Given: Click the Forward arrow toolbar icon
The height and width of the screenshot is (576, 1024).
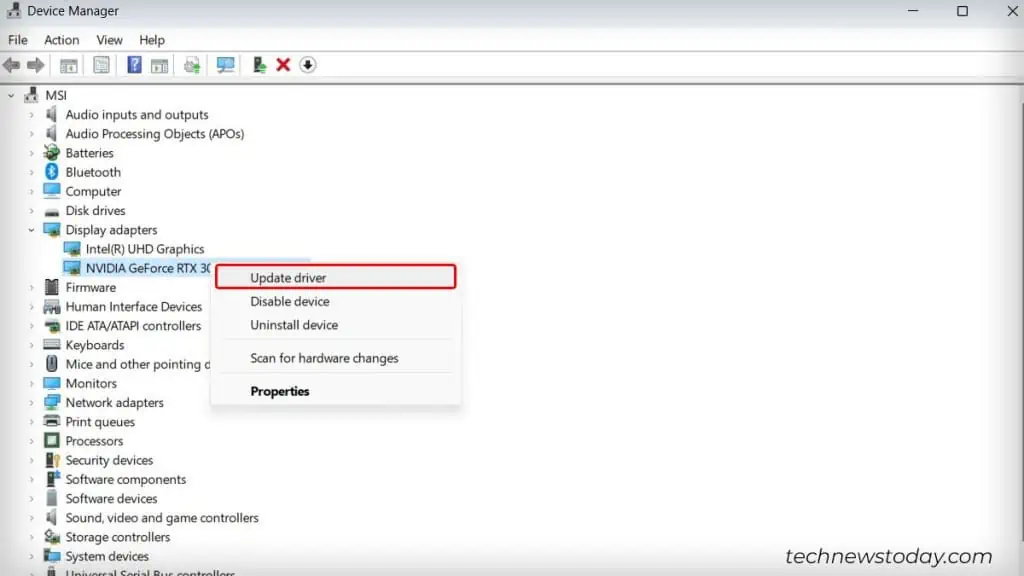Looking at the screenshot, I should 35,65.
